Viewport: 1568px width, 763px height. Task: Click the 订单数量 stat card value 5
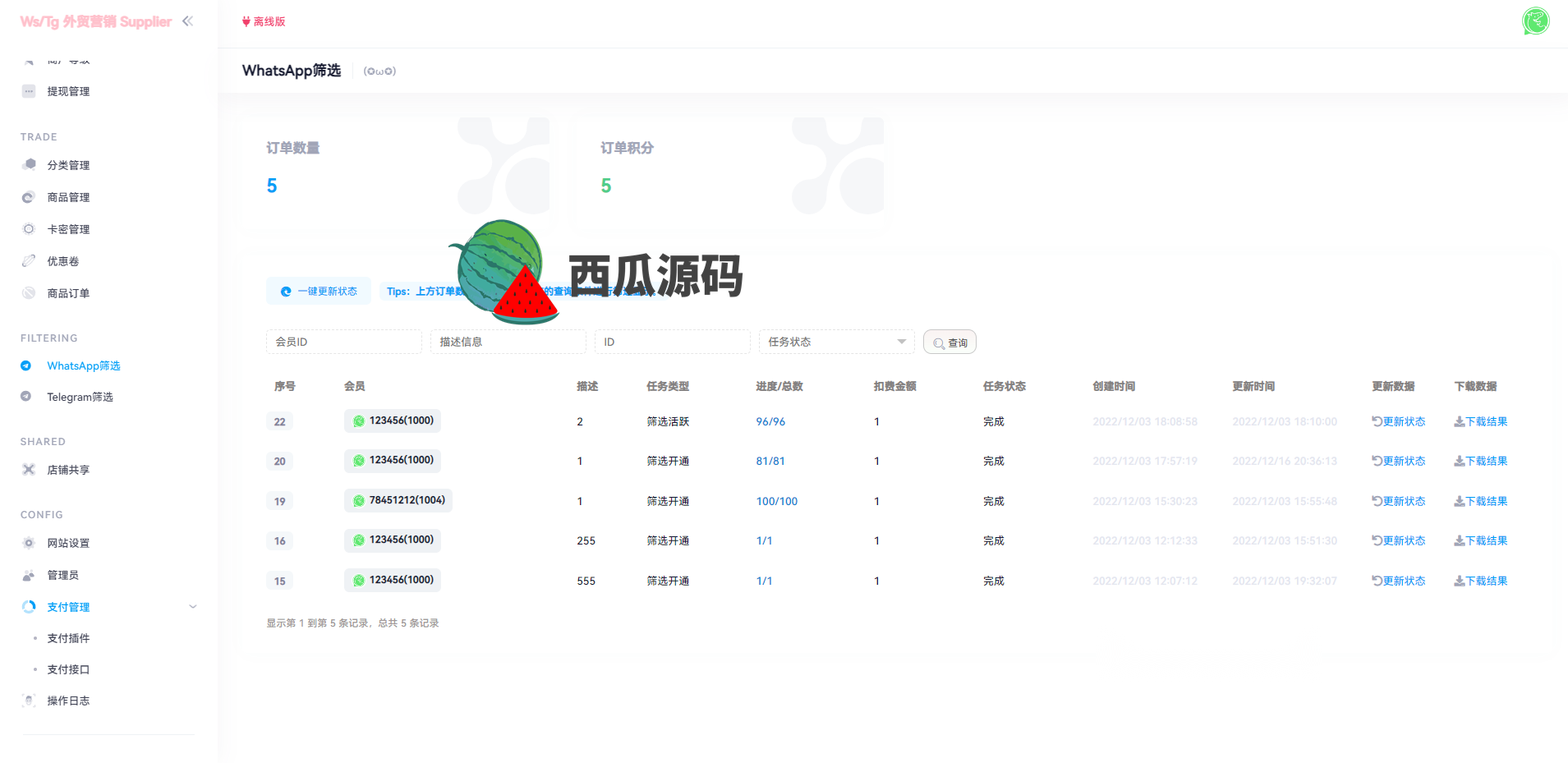(x=272, y=186)
